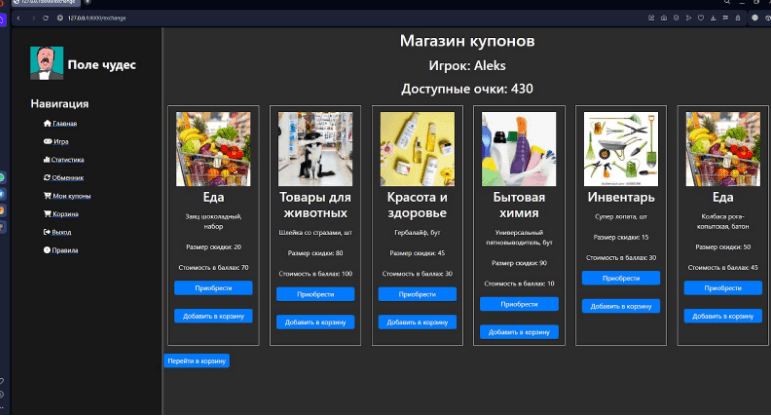The image size is (771, 417).
Task: Click the round profile icon in toolbar
Action: [755, 18]
